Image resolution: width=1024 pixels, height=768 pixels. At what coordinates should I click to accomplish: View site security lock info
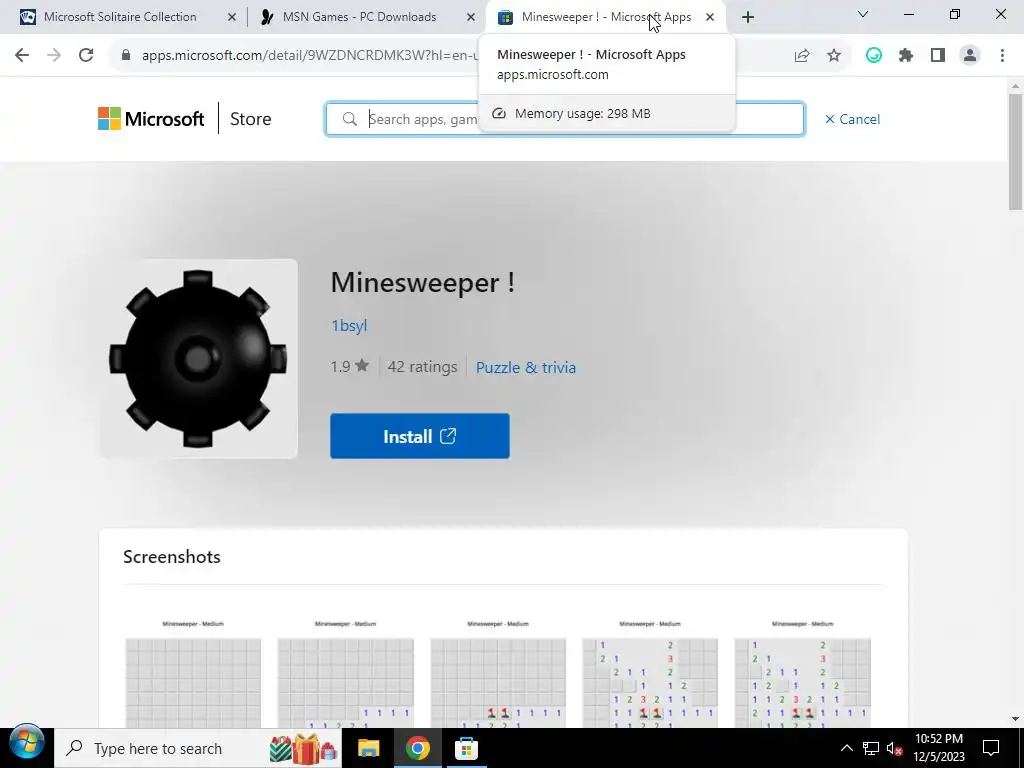126,56
